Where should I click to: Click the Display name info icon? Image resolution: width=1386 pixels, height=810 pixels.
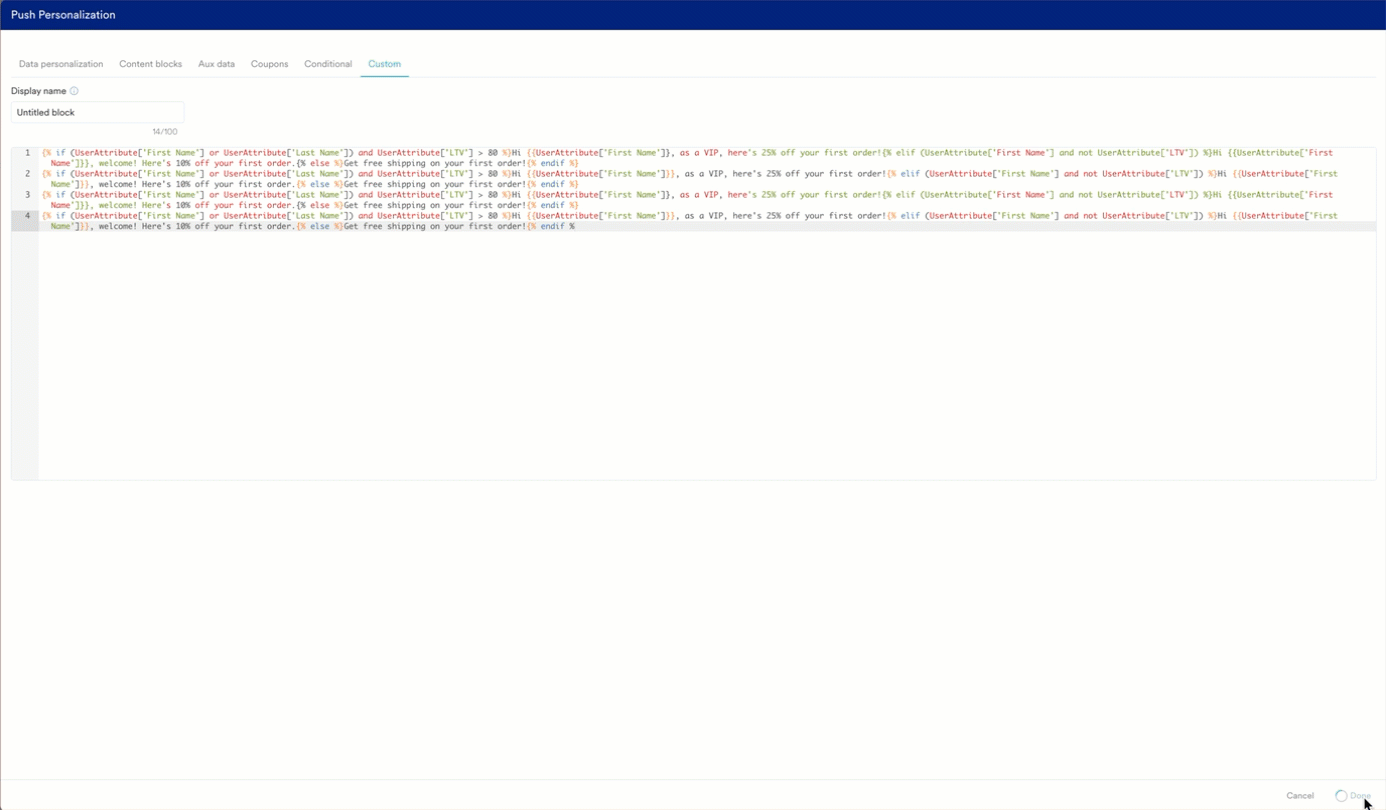73,90
